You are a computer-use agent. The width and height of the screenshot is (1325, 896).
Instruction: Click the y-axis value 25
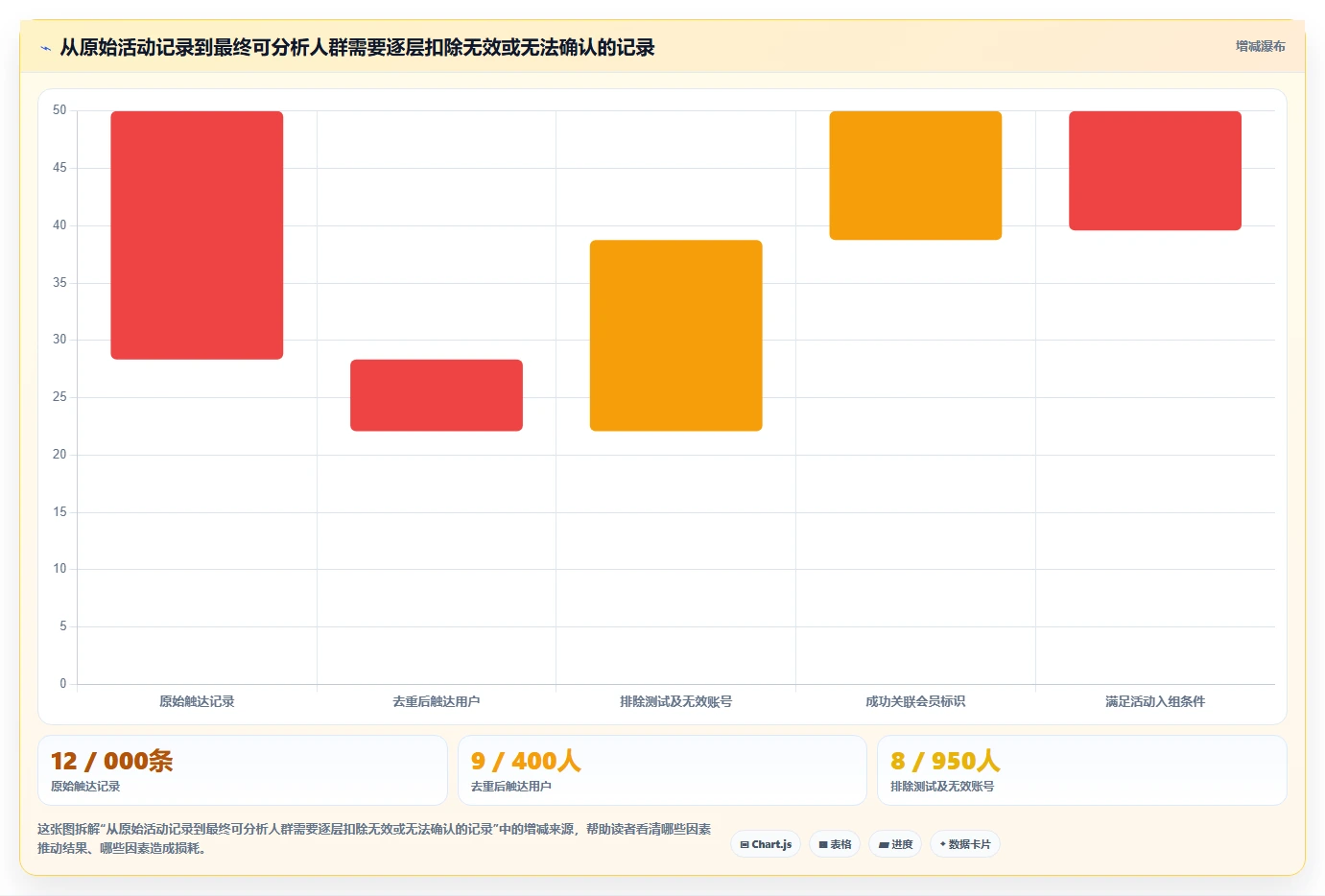click(59, 396)
